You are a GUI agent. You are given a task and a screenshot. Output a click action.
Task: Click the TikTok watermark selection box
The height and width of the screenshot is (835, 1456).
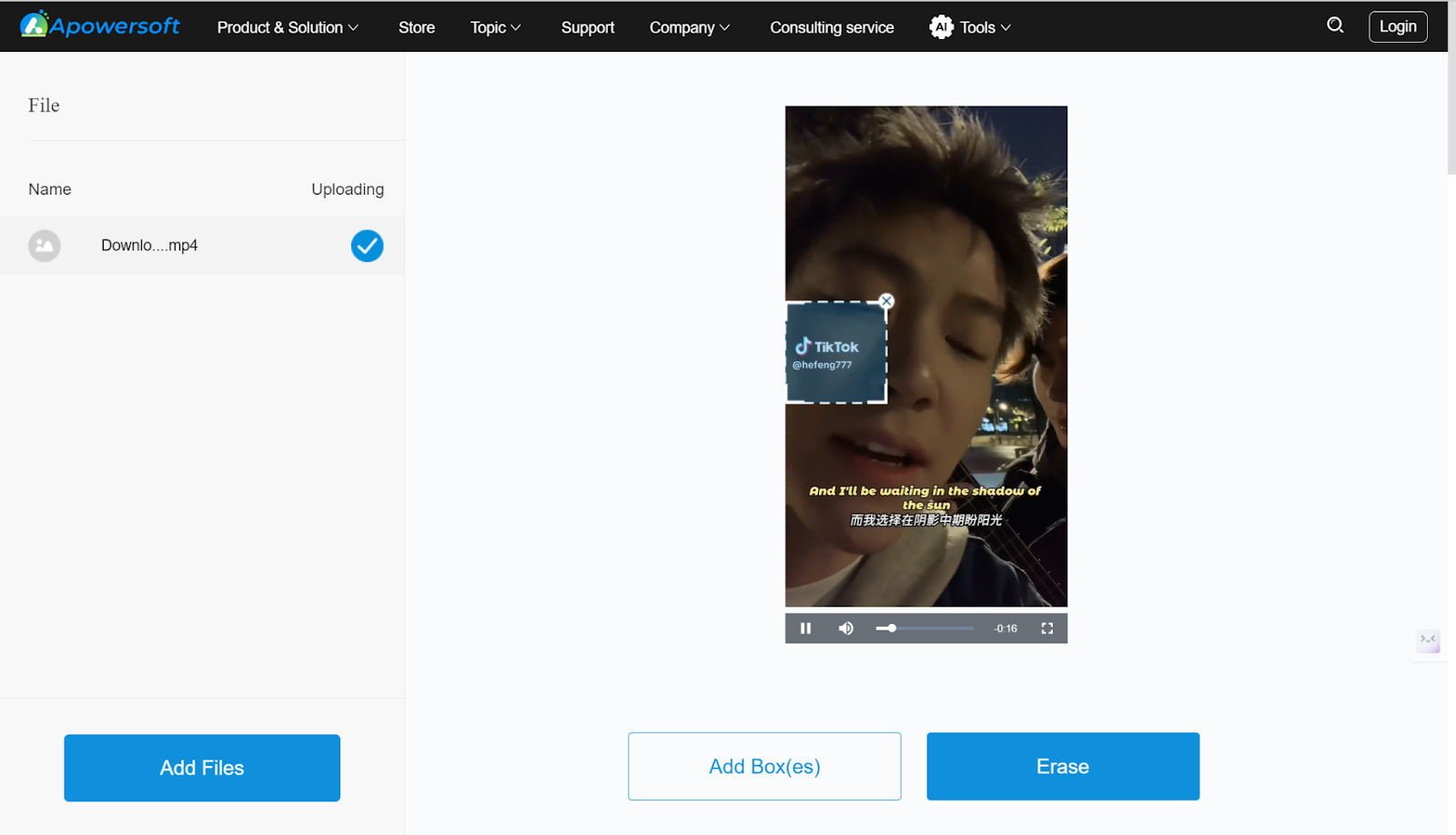tap(836, 352)
